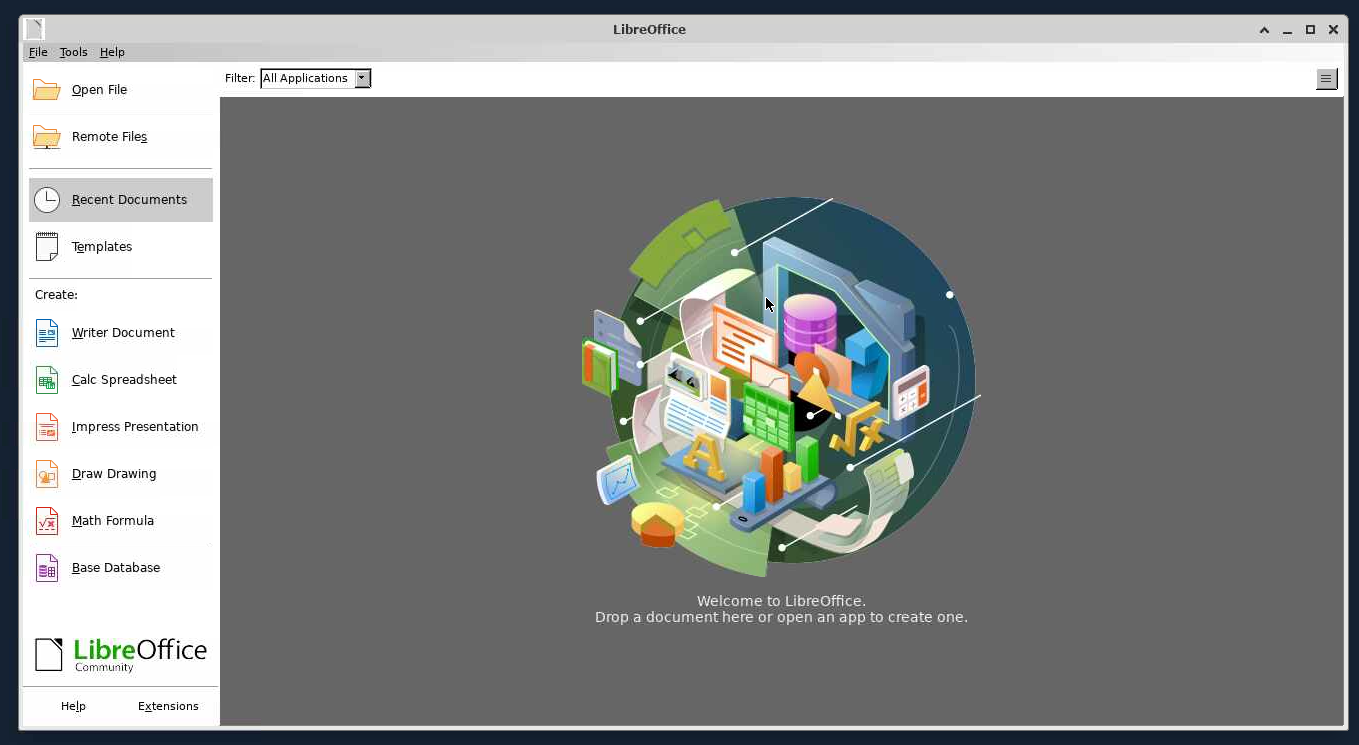1359x745 pixels.
Task: Open the File menu
Action: (x=38, y=52)
